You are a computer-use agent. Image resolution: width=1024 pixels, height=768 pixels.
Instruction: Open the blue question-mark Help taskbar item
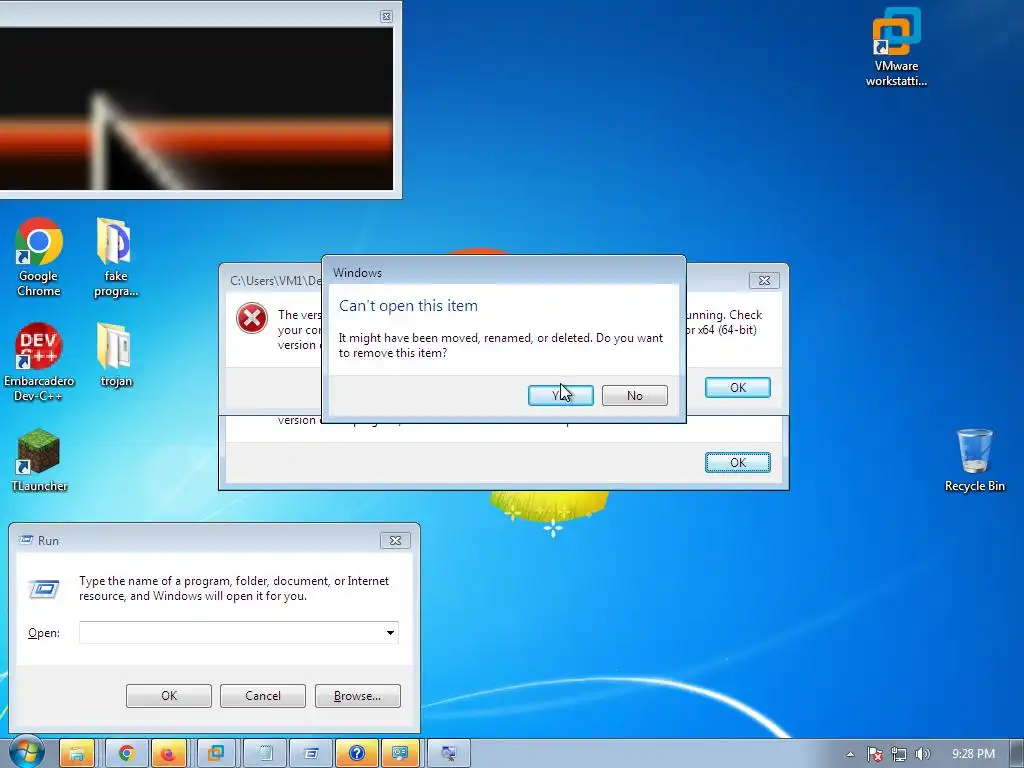tap(357, 754)
